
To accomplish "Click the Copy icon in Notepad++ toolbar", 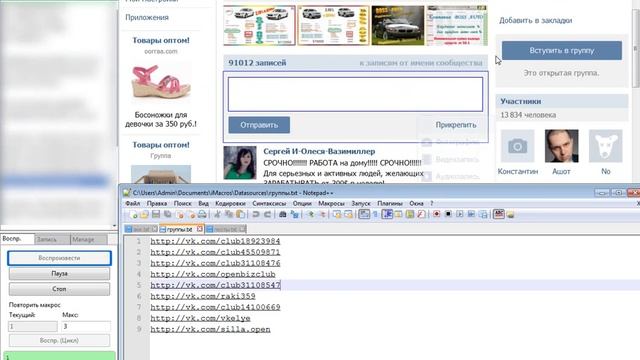I will (x=229, y=214).
